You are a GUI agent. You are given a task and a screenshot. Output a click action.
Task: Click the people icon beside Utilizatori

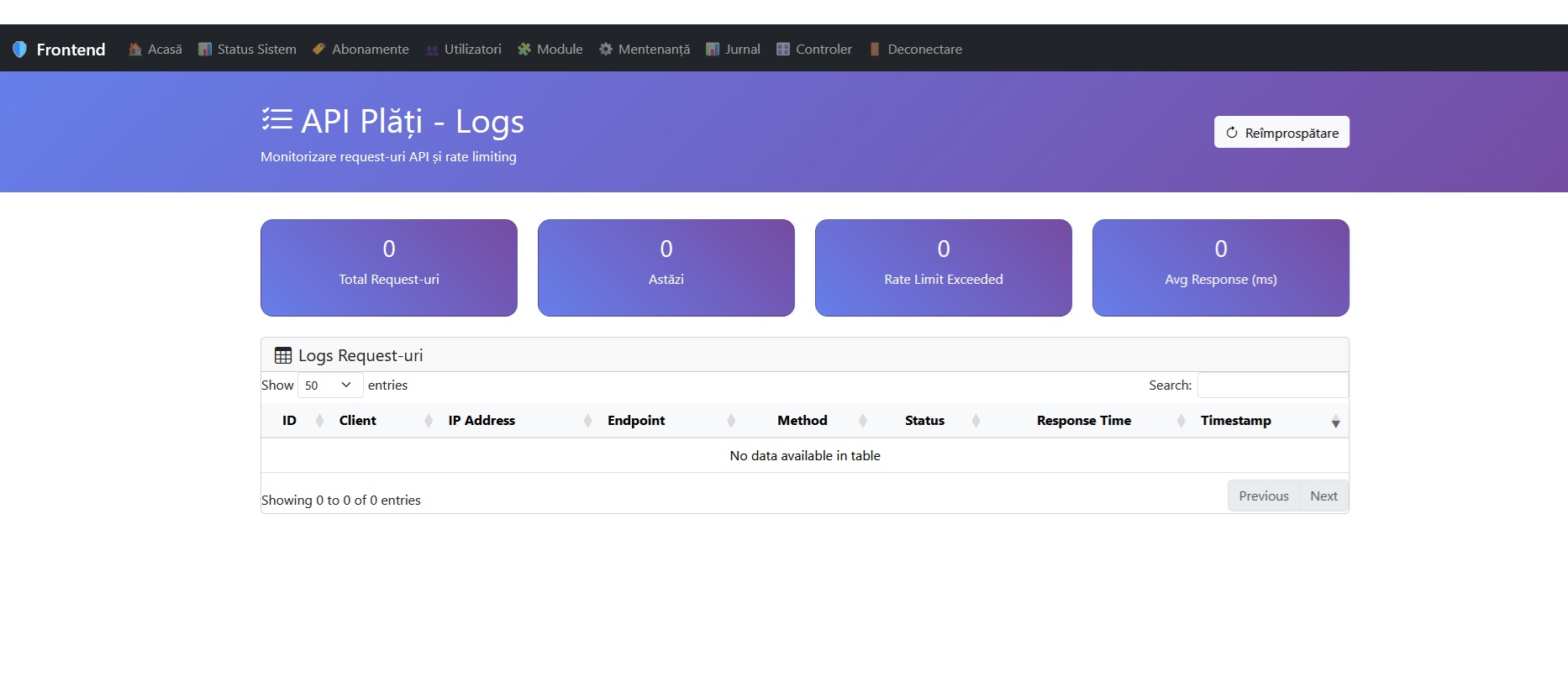pyautogui.click(x=432, y=50)
